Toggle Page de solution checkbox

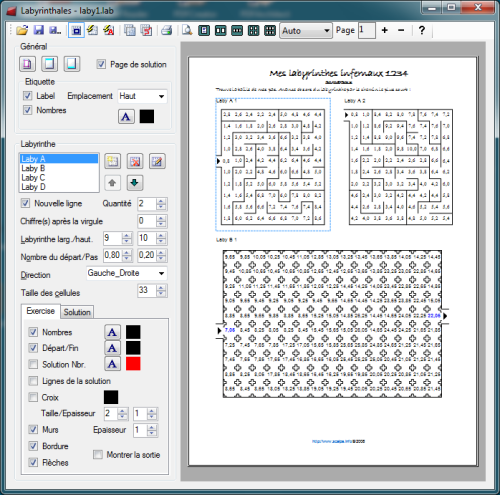(101, 64)
